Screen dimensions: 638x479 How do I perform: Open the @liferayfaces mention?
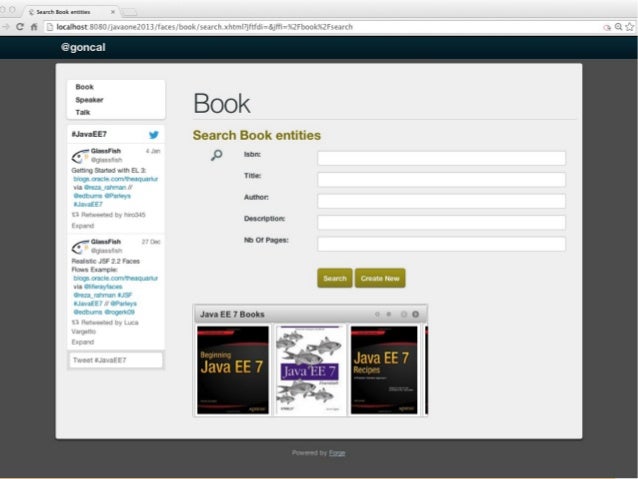click(103, 287)
